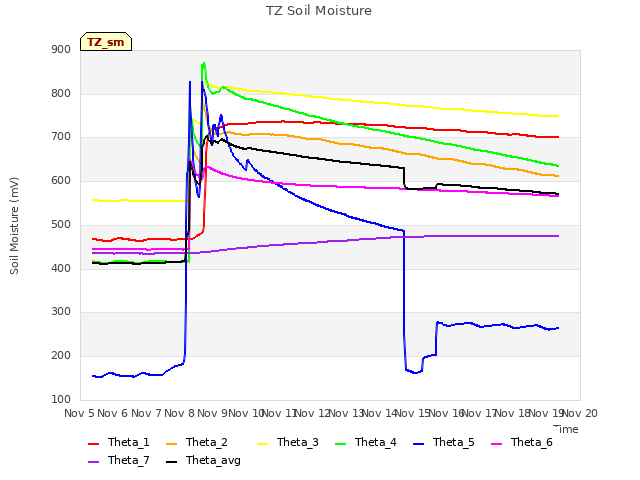Click the Nov 7 x-axis label
This screenshot has height=480, width=640.
click(x=146, y=413)
